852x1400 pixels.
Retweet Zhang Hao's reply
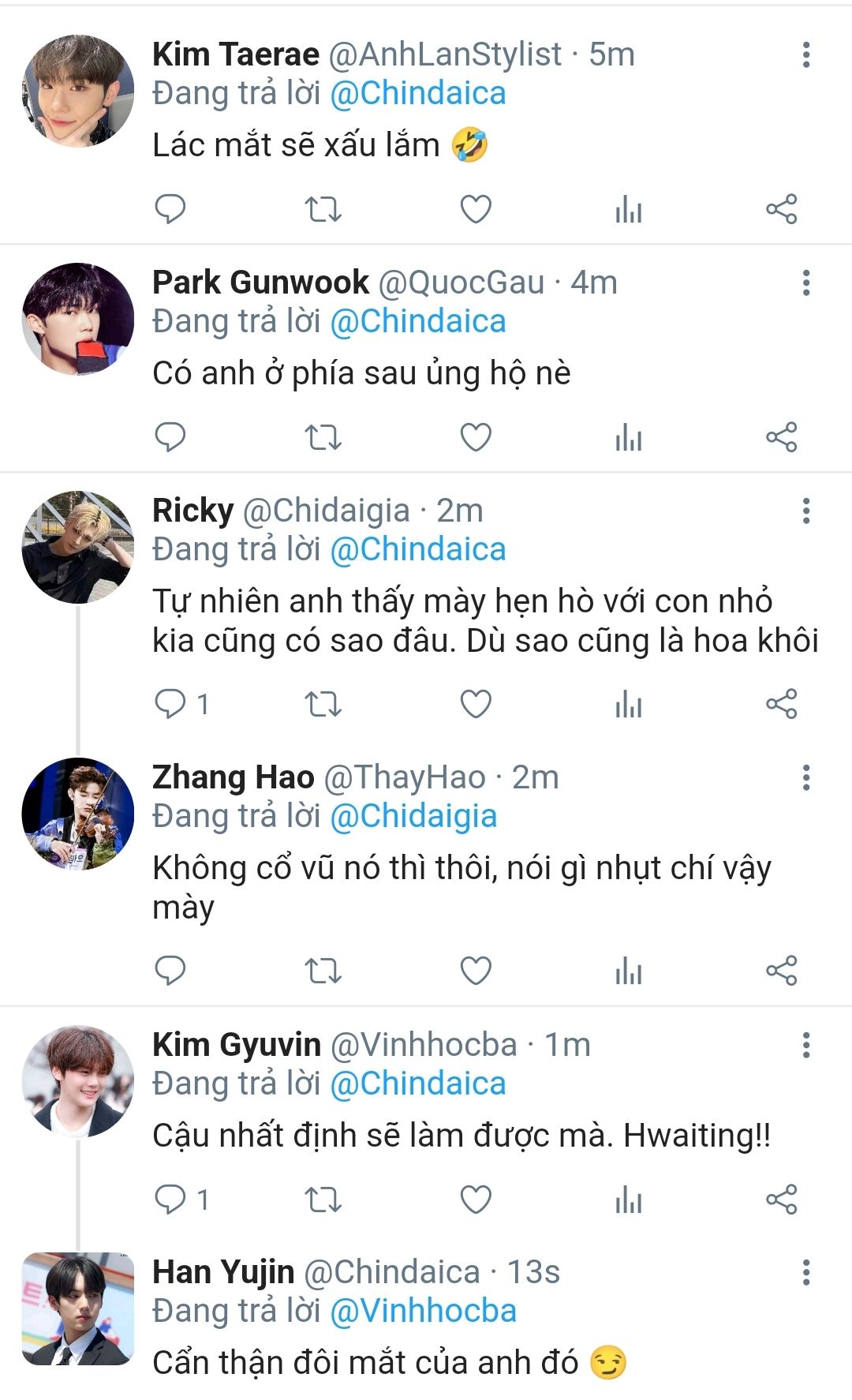[323, 971]
